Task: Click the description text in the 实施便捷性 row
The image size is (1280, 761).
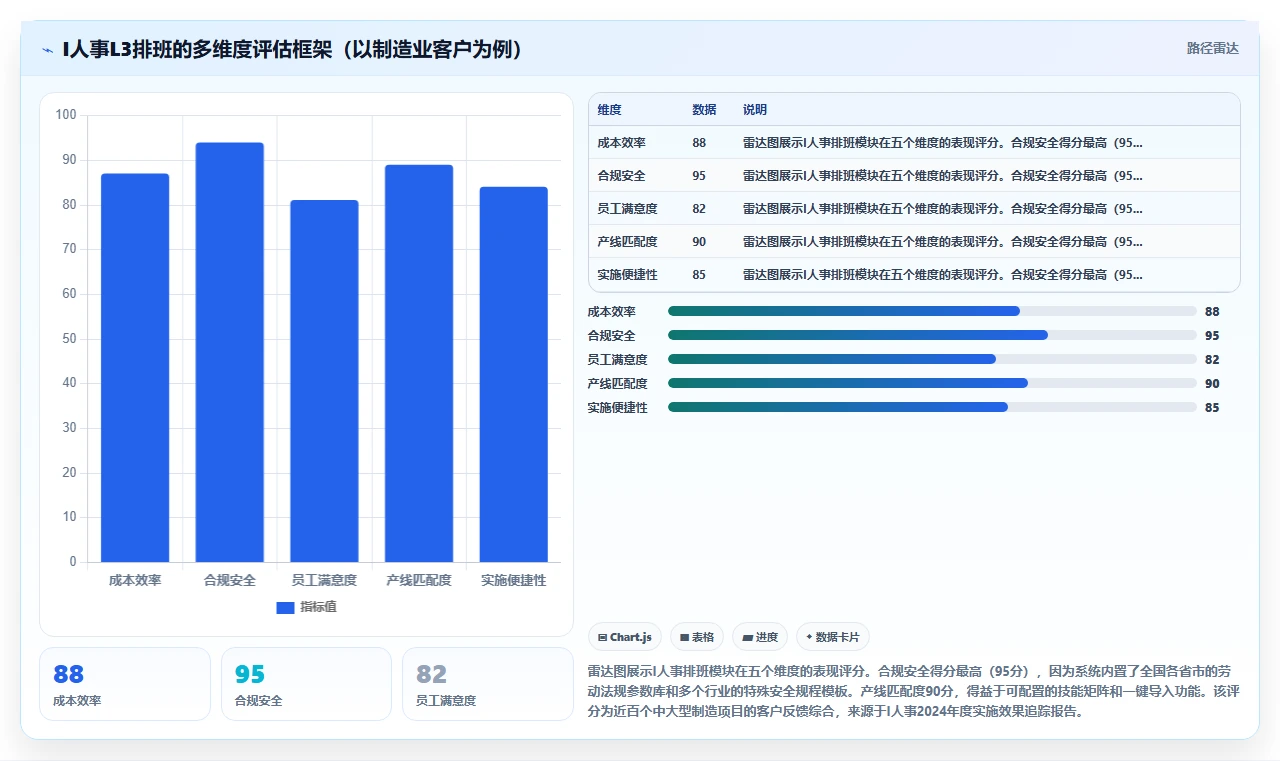Action: (x=942, y=275)
